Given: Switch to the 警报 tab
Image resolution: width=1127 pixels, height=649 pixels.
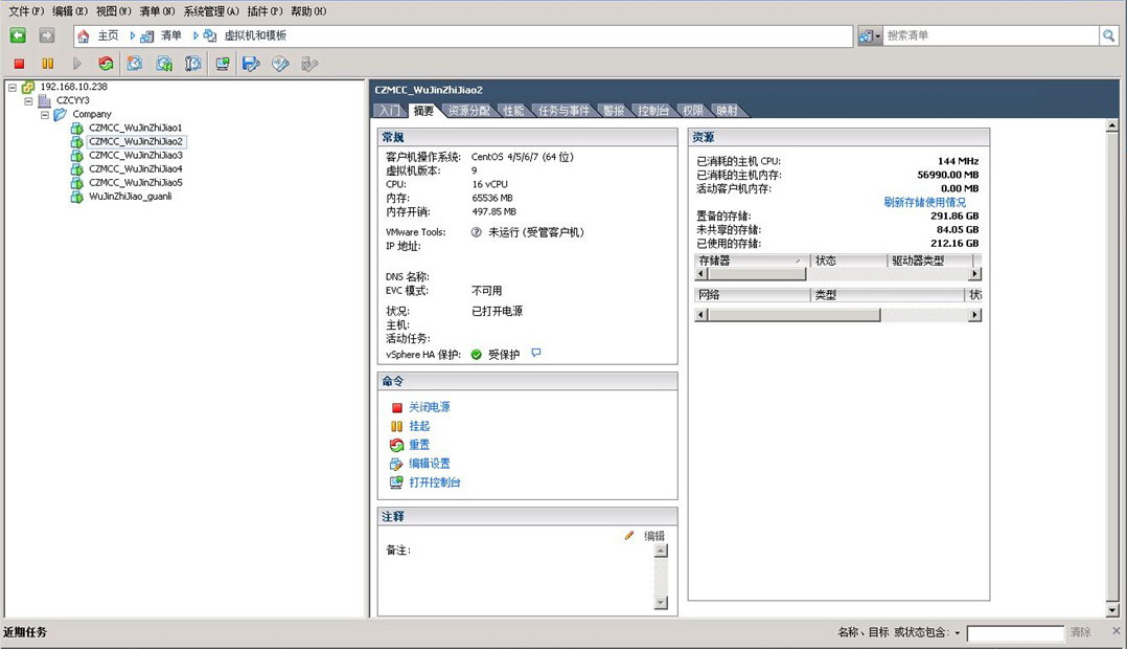Looking at the screenshot, I should 613,111.
